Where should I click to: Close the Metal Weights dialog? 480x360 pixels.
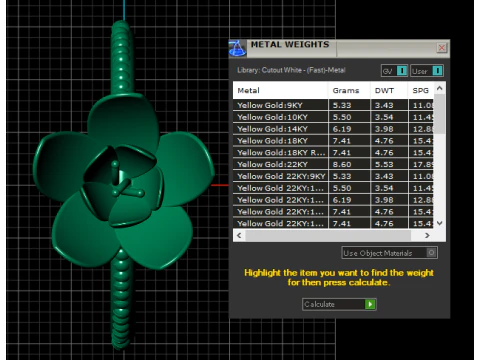pyautogui.click(x=442, y=48)
